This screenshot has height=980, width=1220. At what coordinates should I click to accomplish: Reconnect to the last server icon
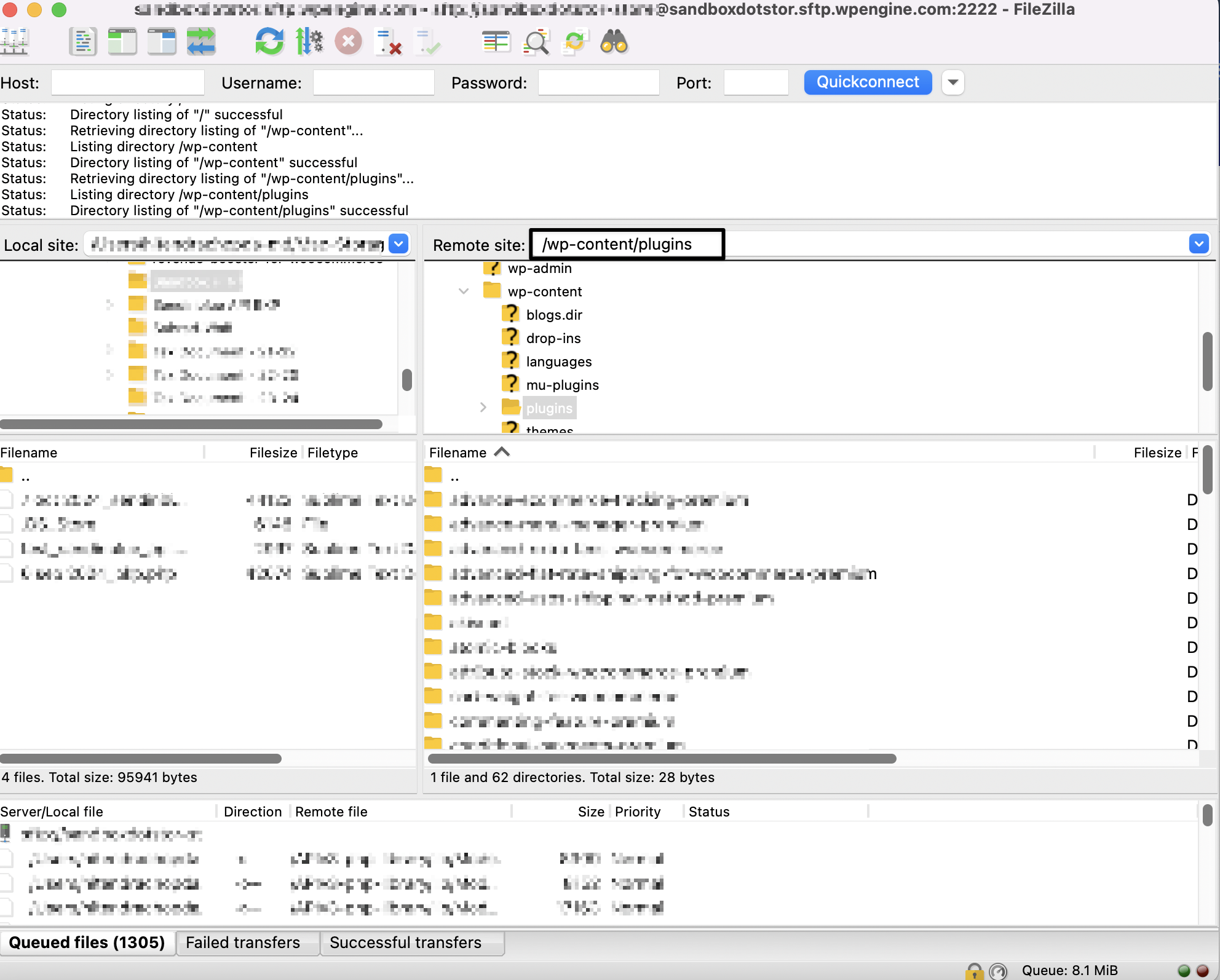tap(427, 42)
